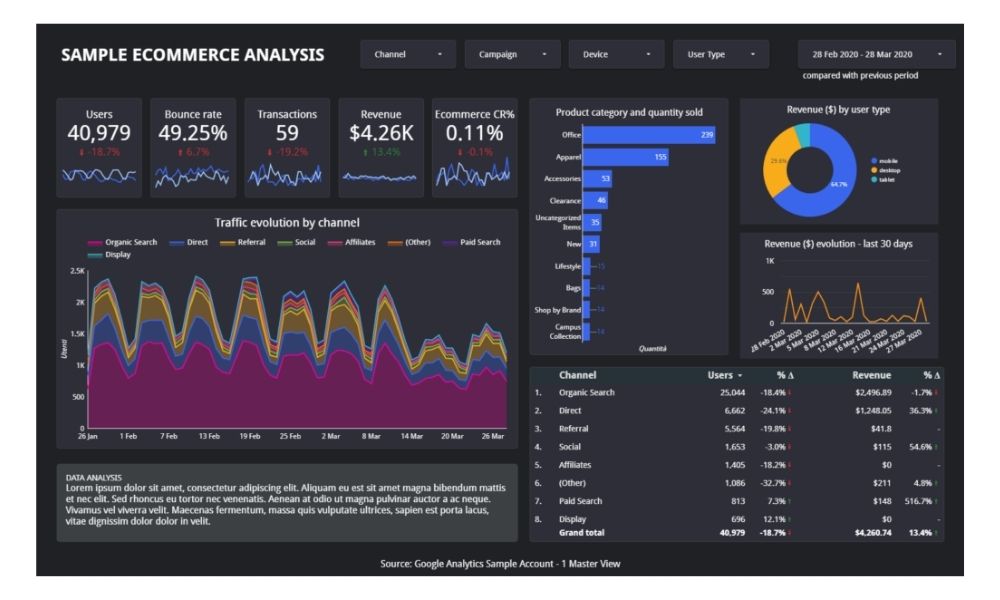This screenshot has width=1000, height=600.
Task: Click the descending sort arrow on Users column
Action: tap(740, 374)
